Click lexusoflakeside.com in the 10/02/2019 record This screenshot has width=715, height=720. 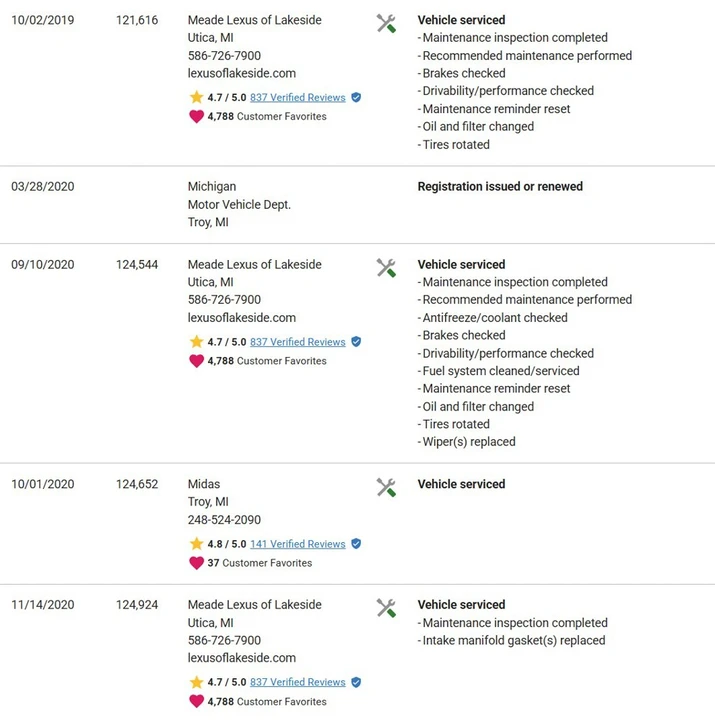tap(242, 73)
